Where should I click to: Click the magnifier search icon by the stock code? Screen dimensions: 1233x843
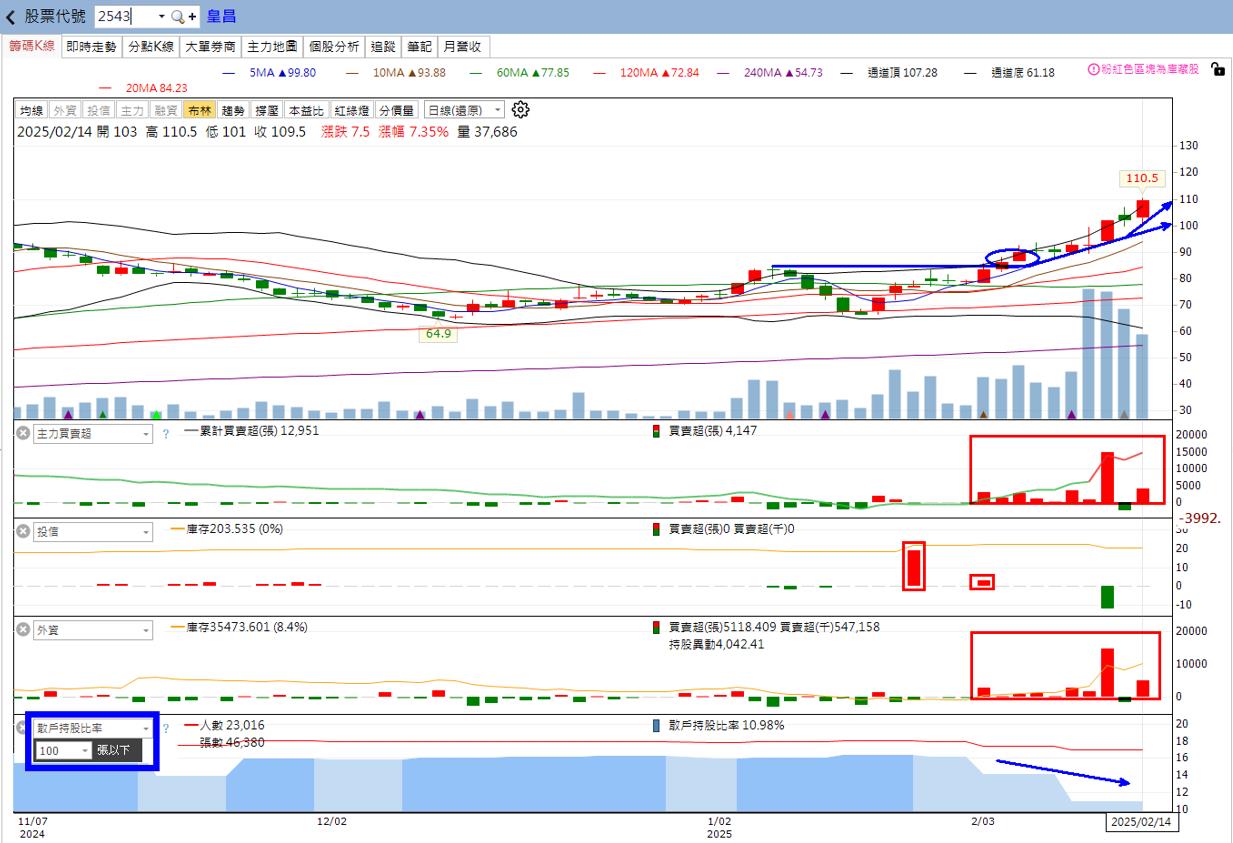177,17
